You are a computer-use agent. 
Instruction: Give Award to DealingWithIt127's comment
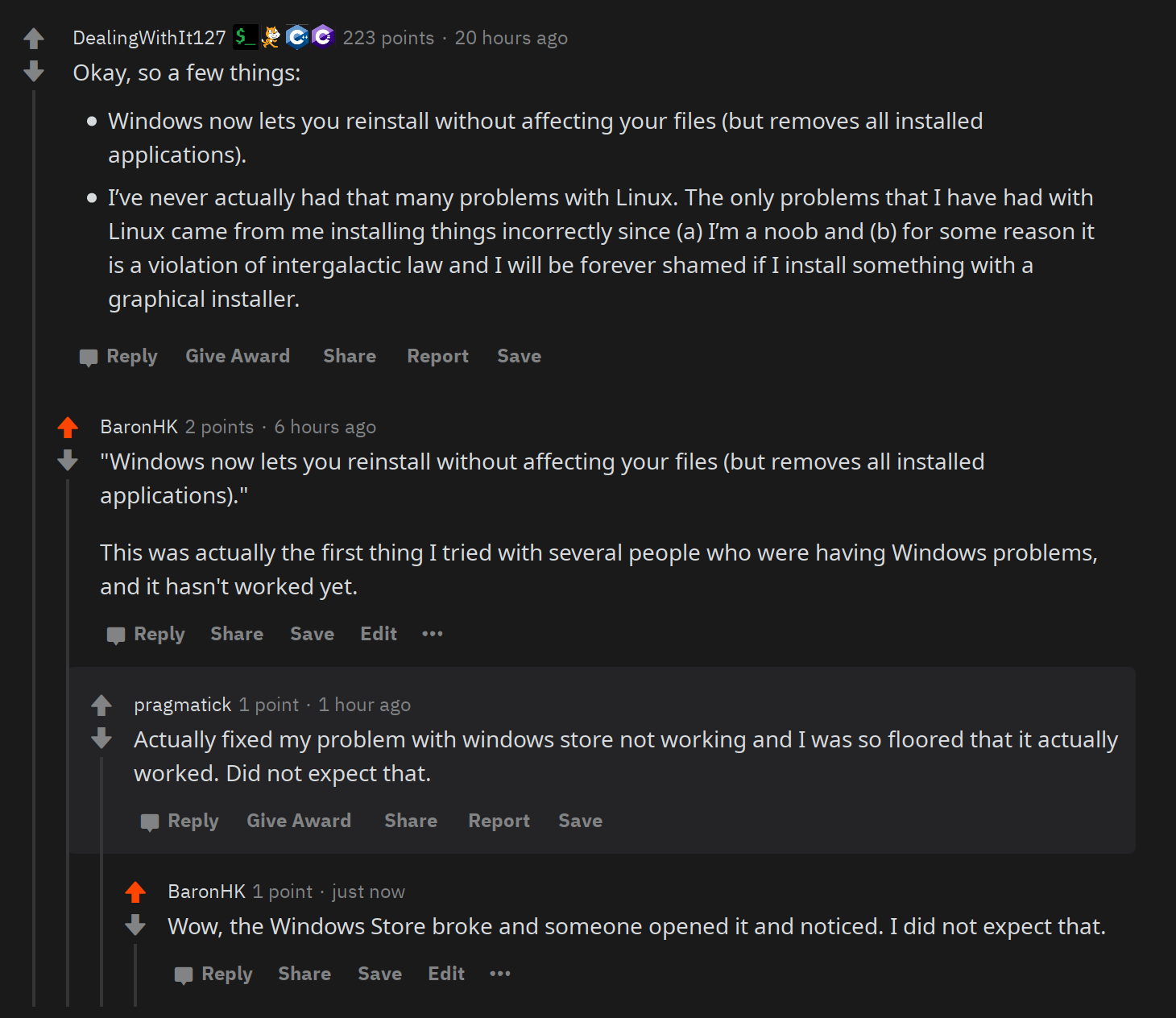click(x=238, y=356)
